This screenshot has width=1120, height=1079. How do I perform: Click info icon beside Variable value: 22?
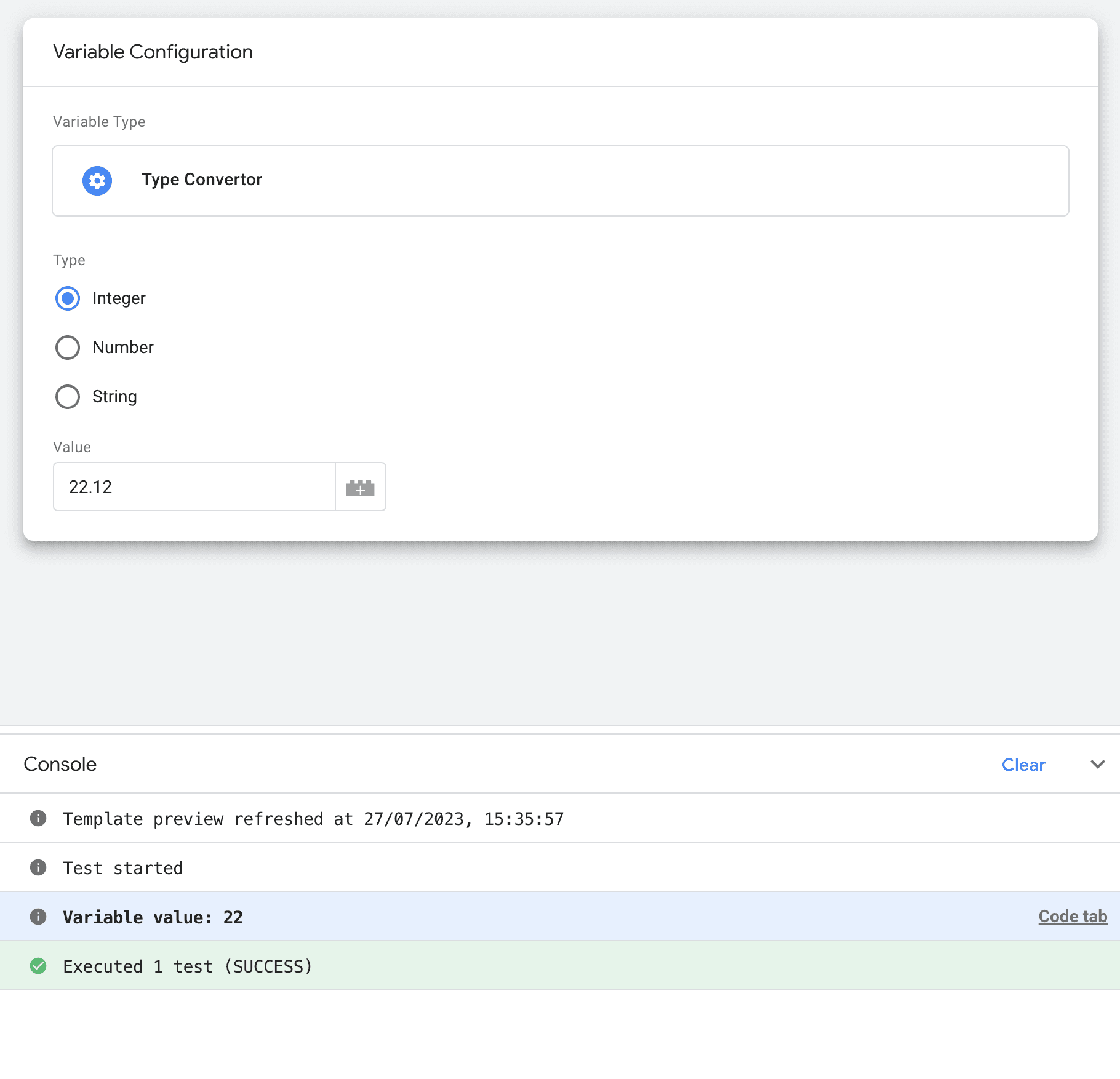pos(38,917)
